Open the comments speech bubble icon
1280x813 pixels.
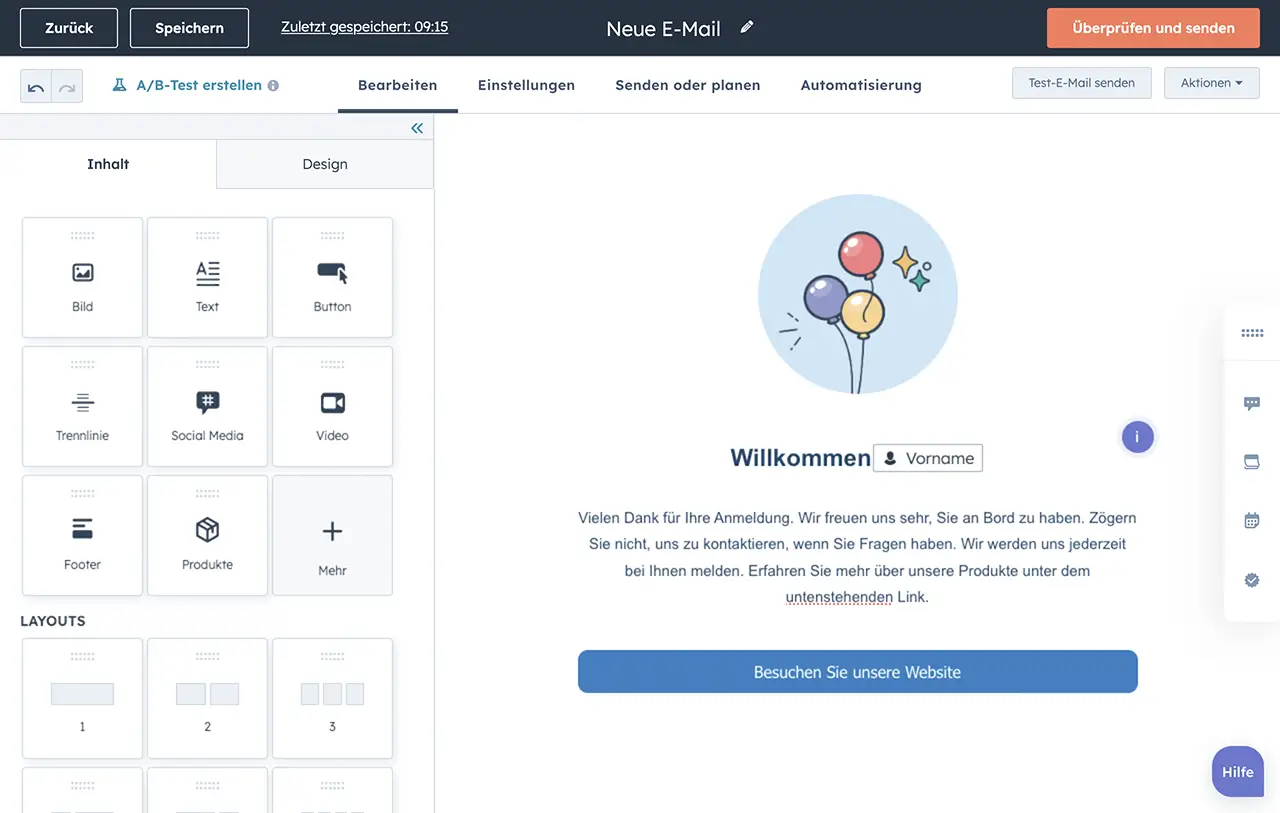pyautogui.click(x=1252, y=403)
